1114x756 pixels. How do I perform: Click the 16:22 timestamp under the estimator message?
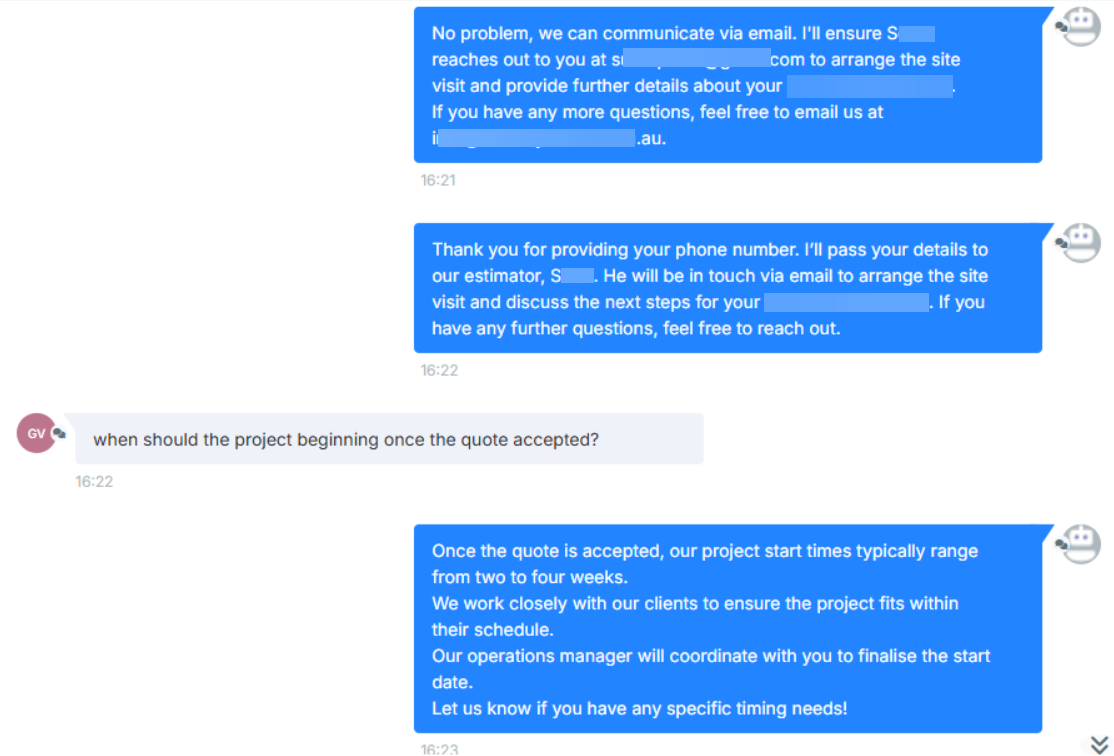click(x=438, y=370)
